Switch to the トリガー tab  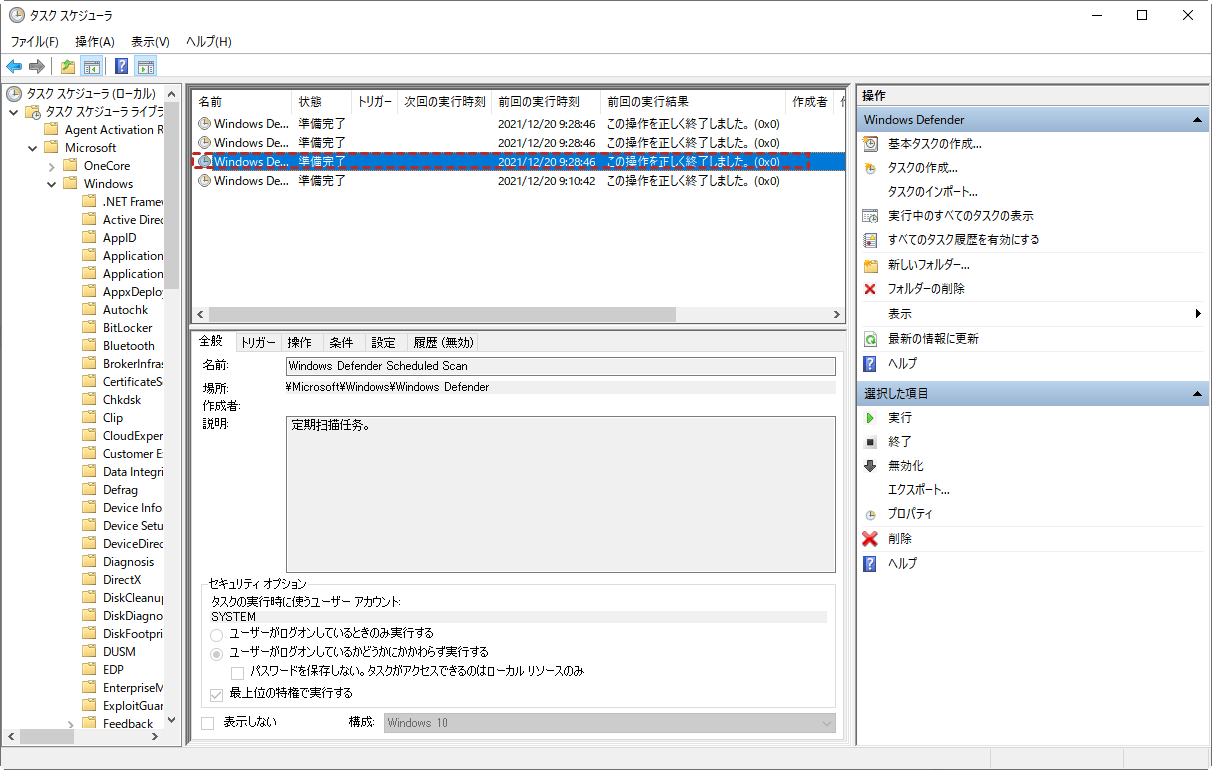pyautogui.click(x=258, y=342)
